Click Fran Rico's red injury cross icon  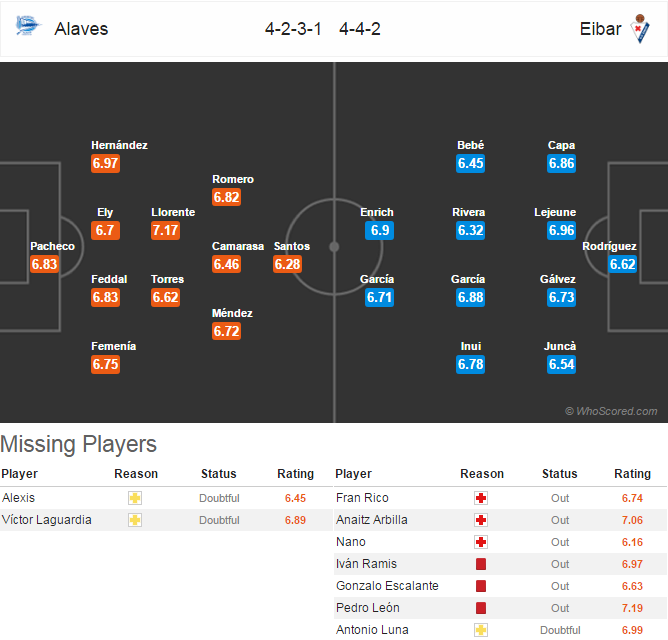481,498
